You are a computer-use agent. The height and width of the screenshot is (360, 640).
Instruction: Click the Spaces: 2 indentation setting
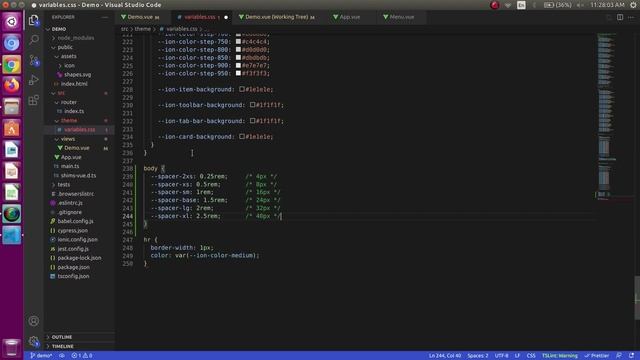pos(478,356)
